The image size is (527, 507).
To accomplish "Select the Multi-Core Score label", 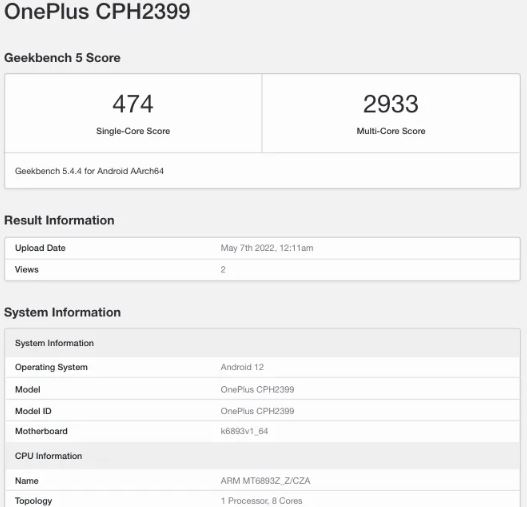I will pyautogui.click(x=391, y=131).
